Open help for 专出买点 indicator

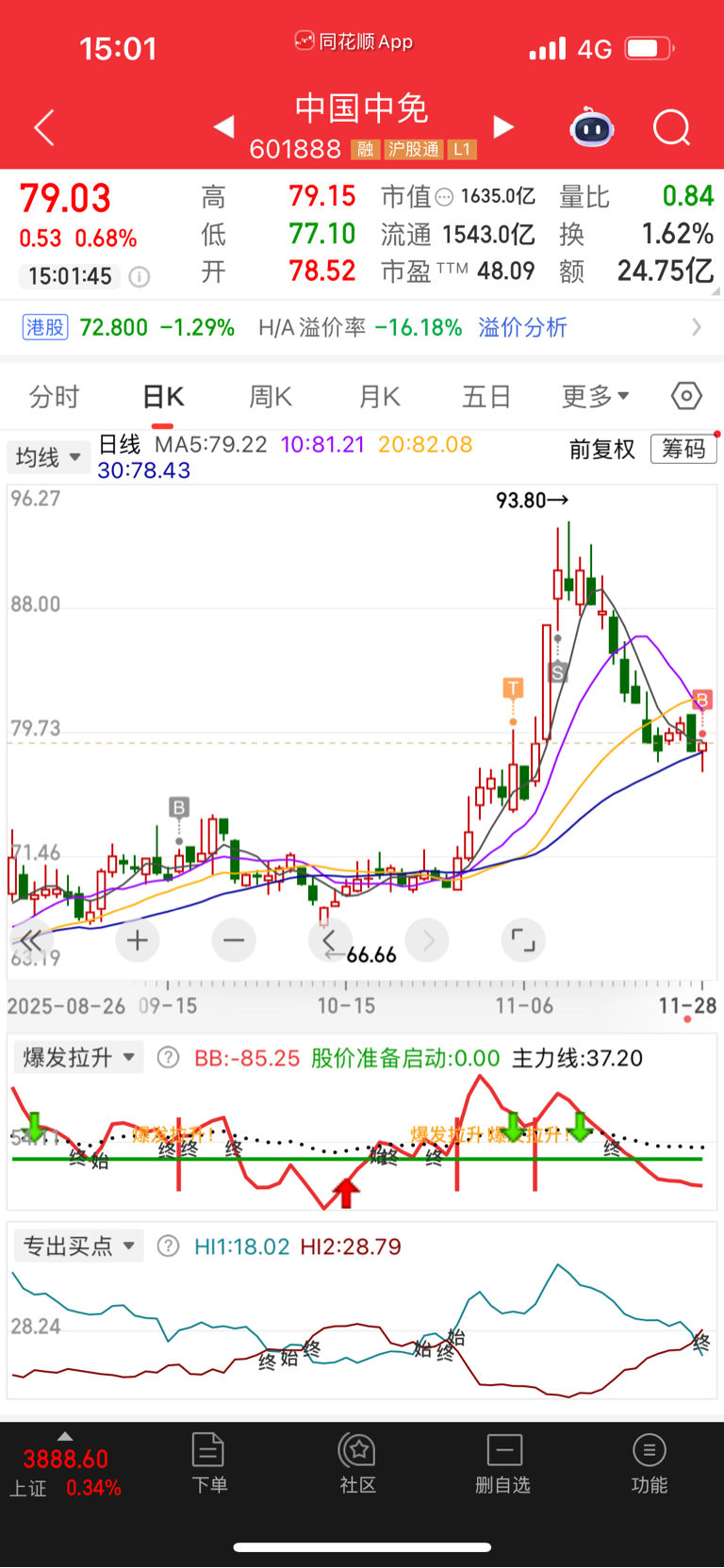(x=168, y=1246)
